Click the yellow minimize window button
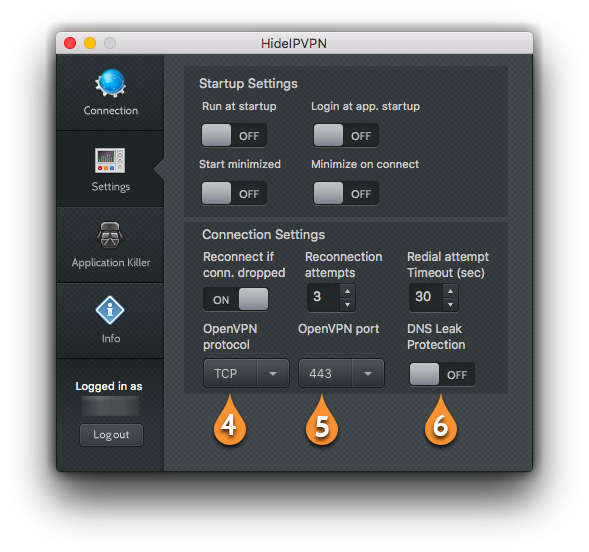The image size is (589, 552). coord(90,43)
